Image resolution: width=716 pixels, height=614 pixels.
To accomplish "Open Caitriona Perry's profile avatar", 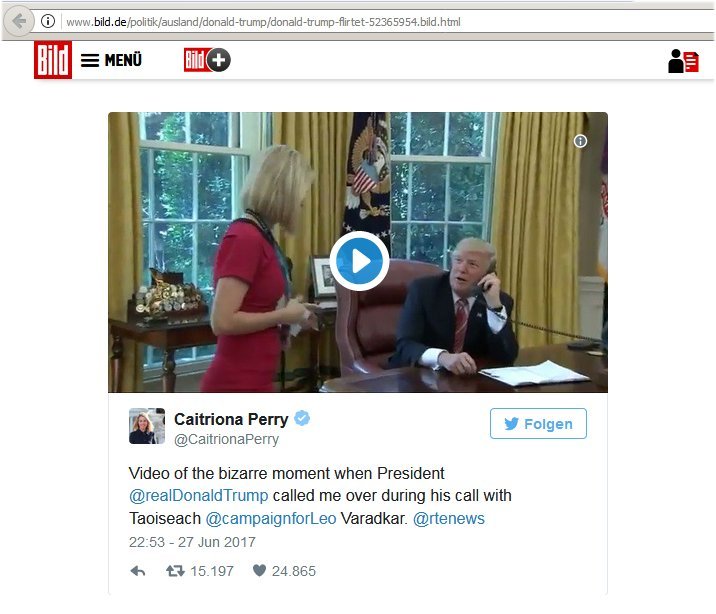I will (x=146, y=426).
